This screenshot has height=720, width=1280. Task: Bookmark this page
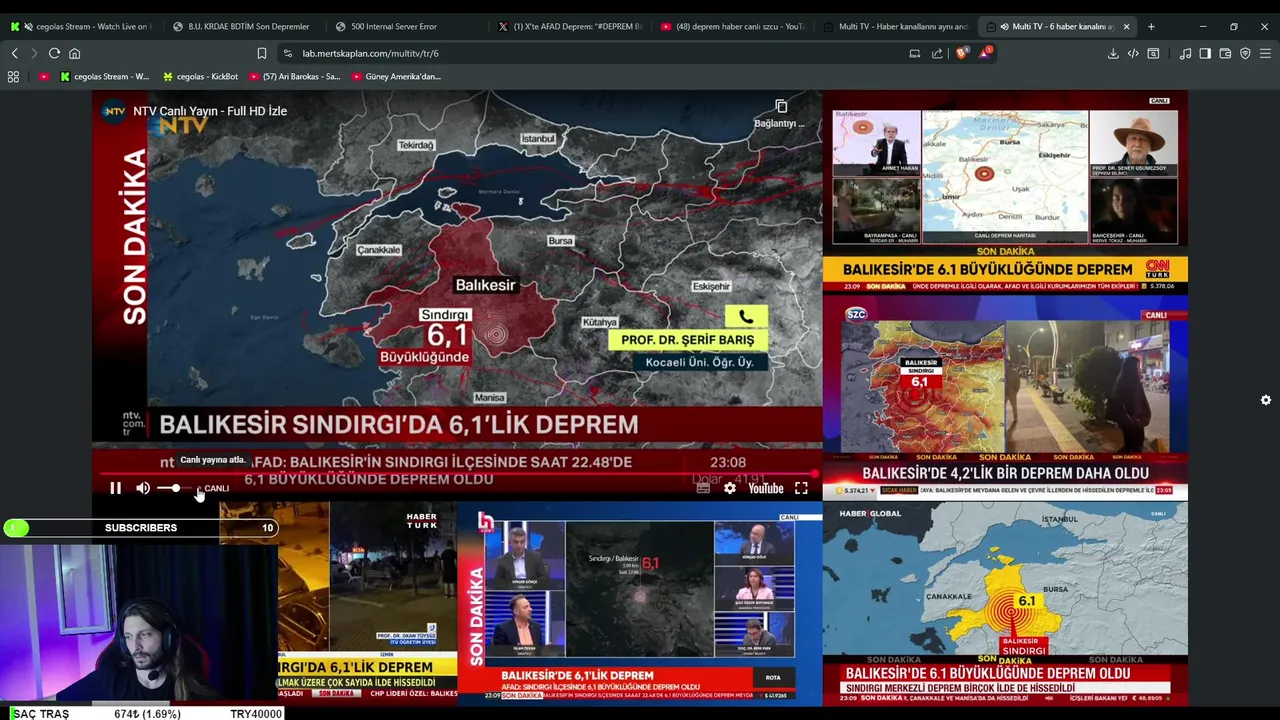[262, 53]
